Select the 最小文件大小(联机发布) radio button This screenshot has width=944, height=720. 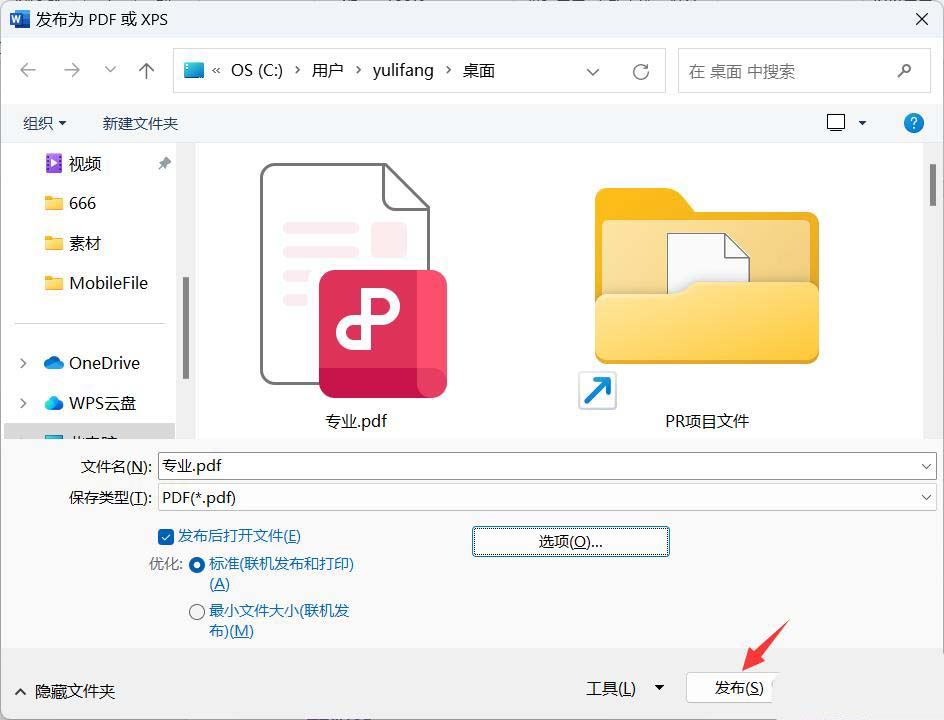pos(196,612)
